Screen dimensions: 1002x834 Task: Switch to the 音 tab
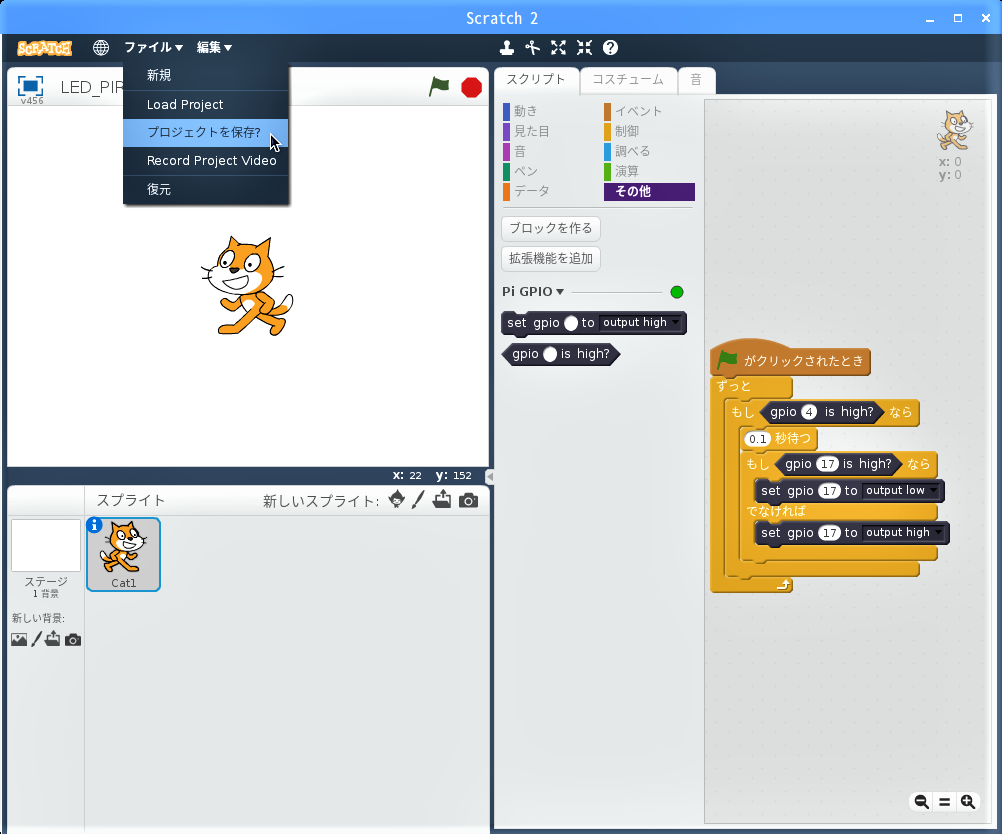[697, 80]
